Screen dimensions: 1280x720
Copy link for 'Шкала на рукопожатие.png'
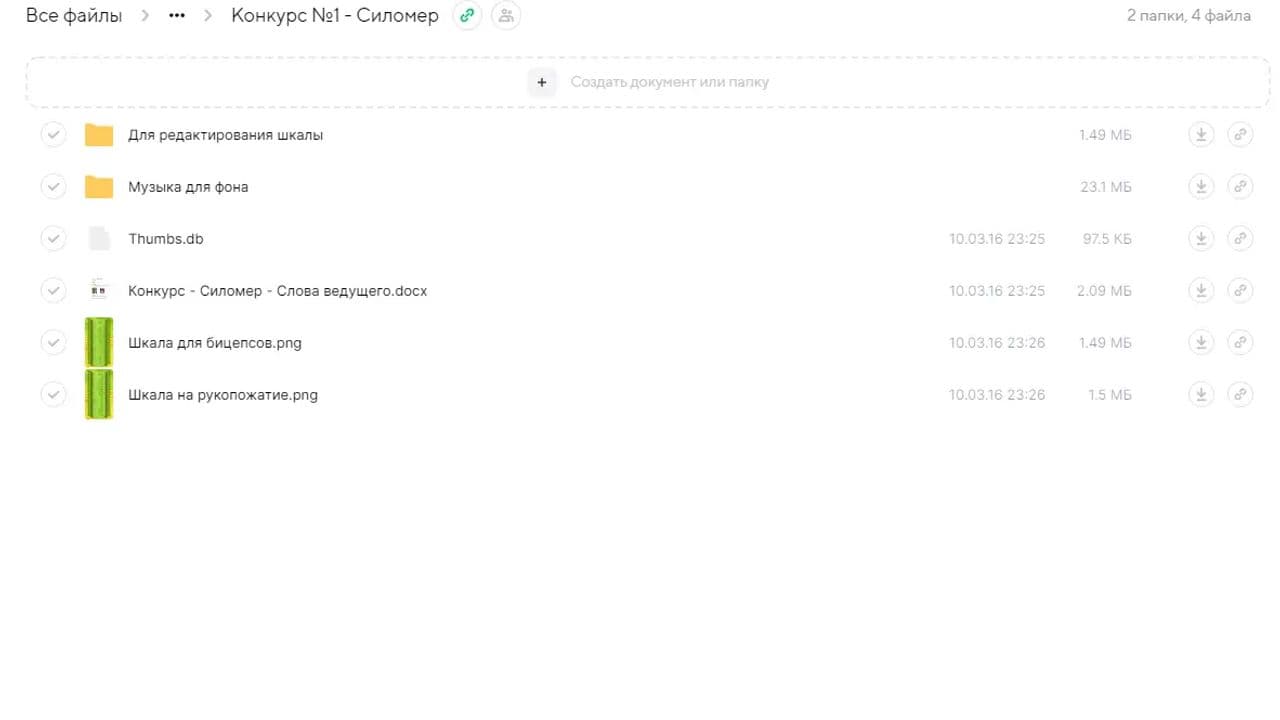1240,395
